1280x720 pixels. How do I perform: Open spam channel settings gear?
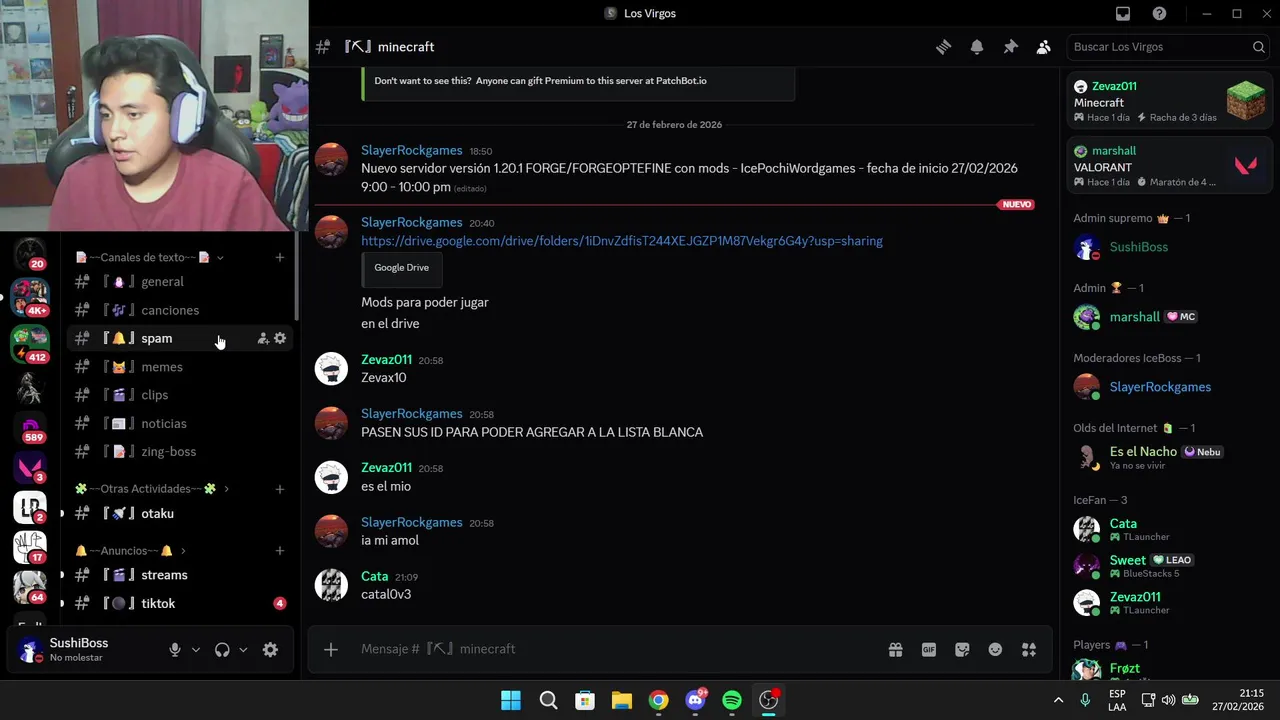[280, 338]
